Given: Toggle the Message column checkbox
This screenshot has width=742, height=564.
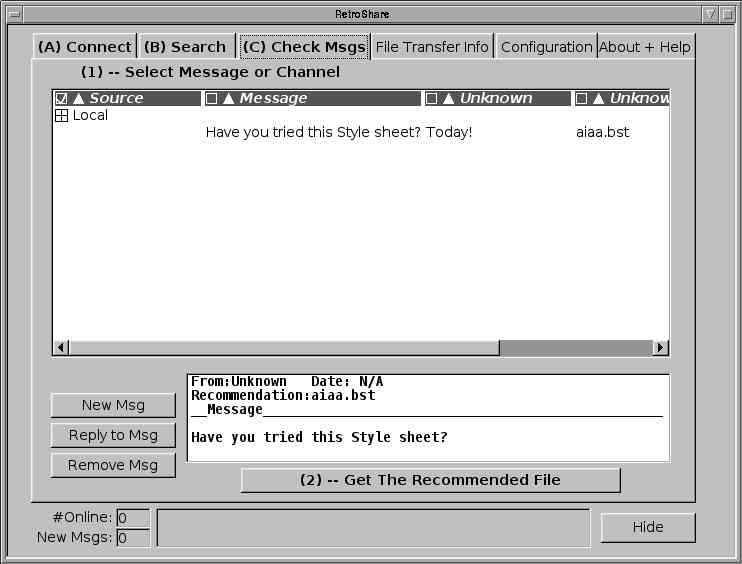Looking at the screenshot, I should [x=211, y=98].
